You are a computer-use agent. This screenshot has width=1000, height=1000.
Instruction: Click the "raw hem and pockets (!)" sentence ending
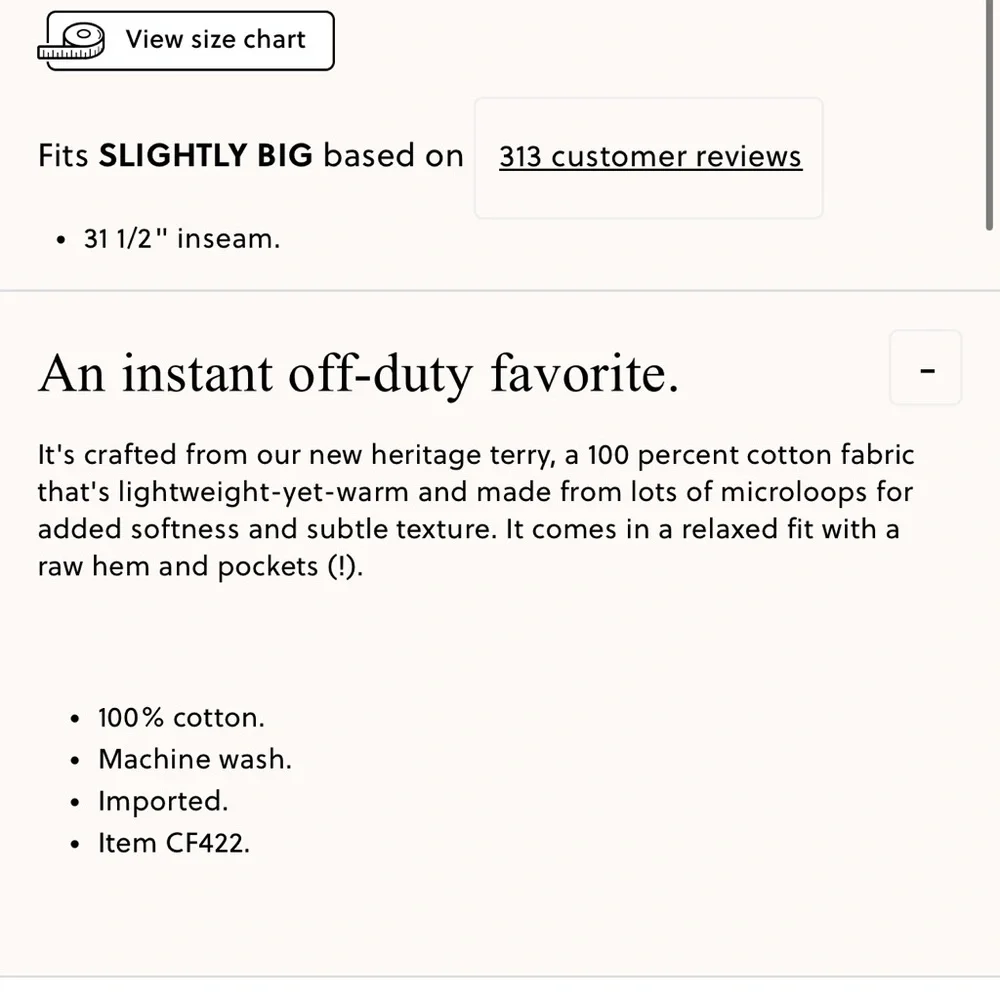coord(200,566)
